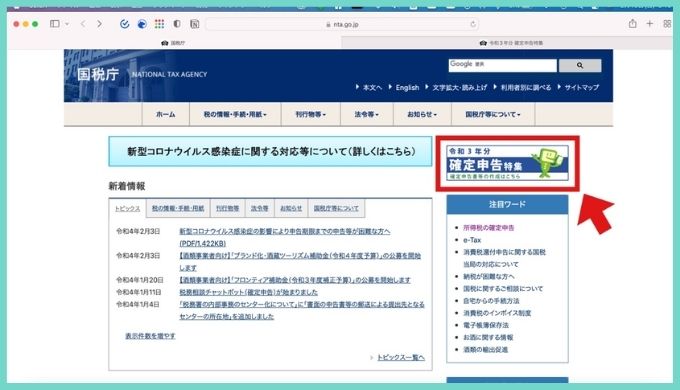Click the Google search input field
The height and width of the screenshot is (390, 680).
[x=502, y=65]
